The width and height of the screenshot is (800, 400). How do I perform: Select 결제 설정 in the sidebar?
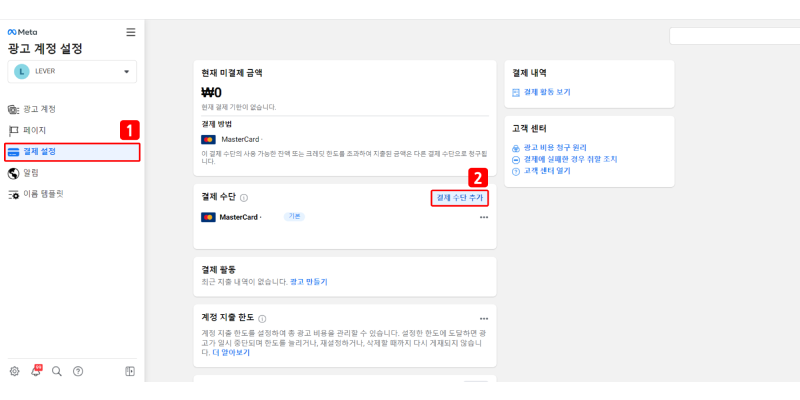72,152
